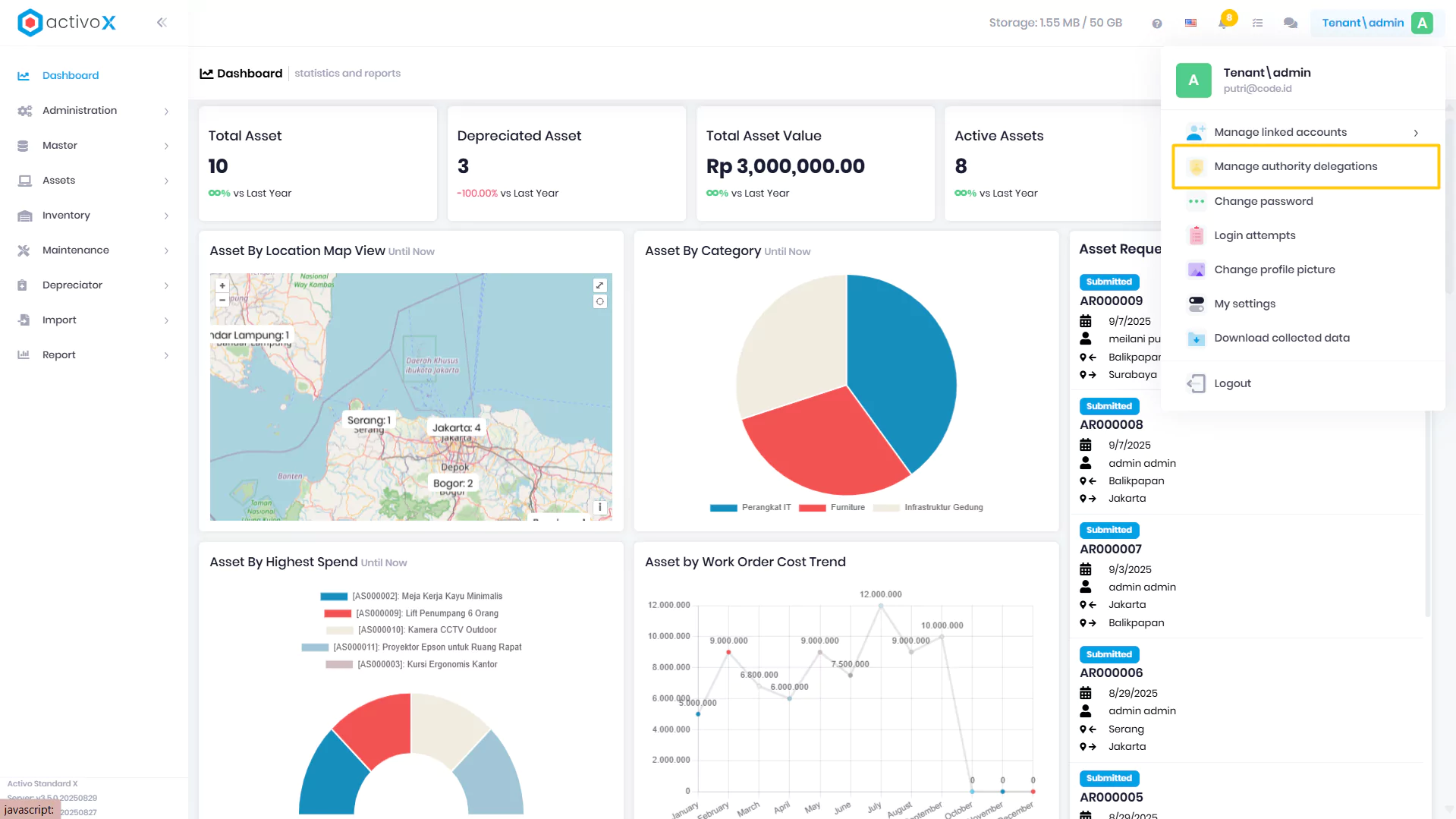Click the Serang: 1 map label
This screenshot has width=1456, height=819.
tap(369, 421)
